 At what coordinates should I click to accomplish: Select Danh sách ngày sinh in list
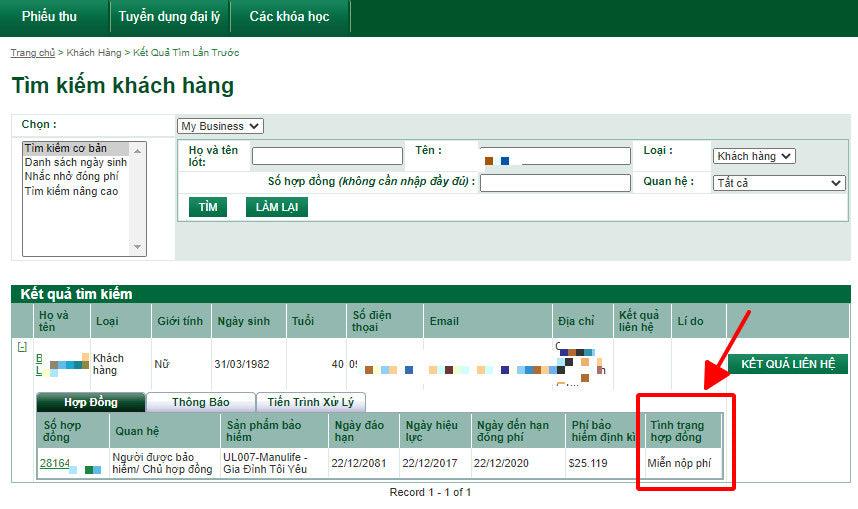click(76, 162)
